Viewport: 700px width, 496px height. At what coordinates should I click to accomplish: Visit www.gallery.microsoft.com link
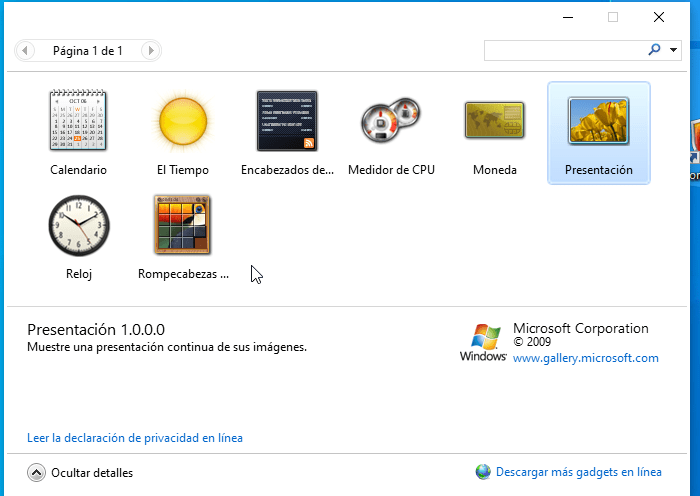point(585,358)
